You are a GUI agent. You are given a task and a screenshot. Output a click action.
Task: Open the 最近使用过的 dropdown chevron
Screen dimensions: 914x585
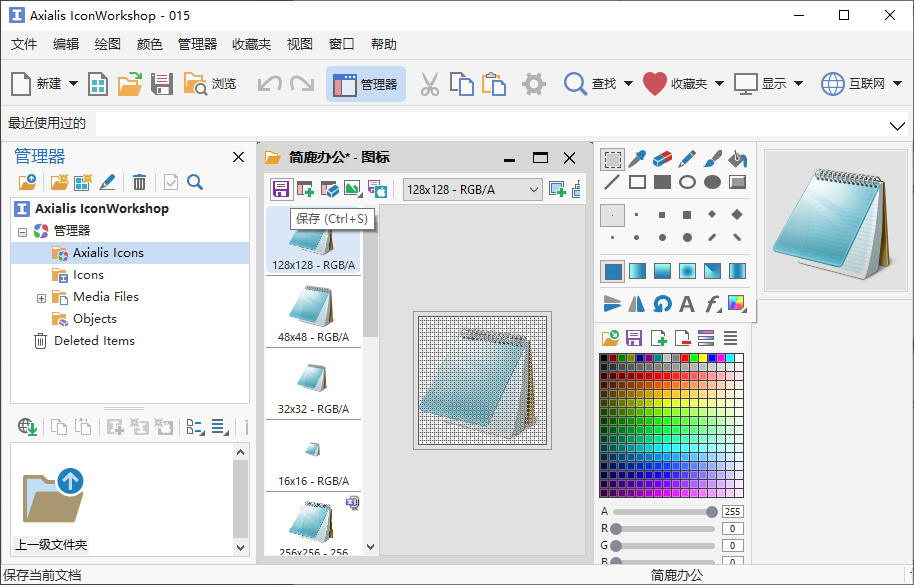pos(896,124)
